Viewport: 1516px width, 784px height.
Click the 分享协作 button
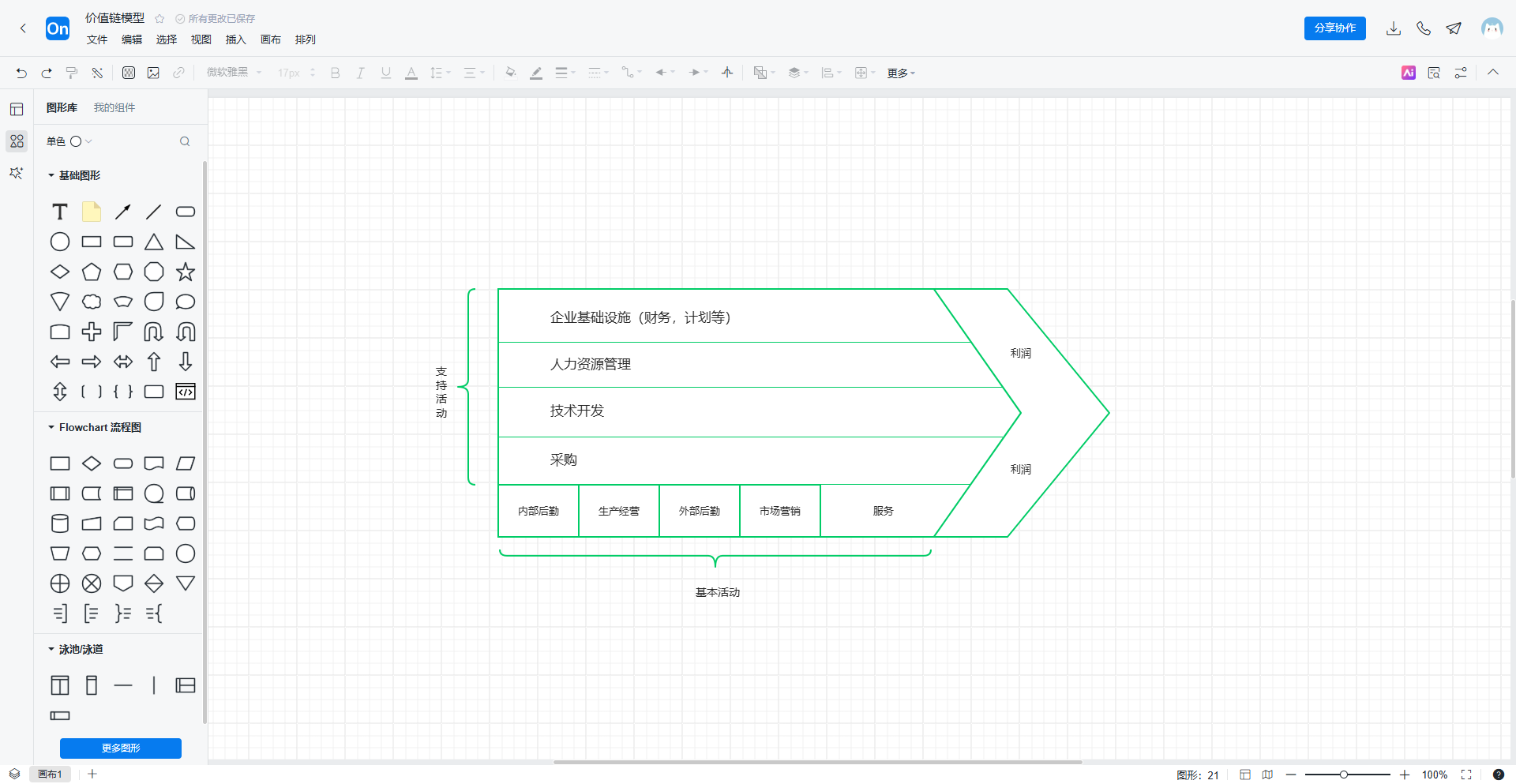point(1334,28)
